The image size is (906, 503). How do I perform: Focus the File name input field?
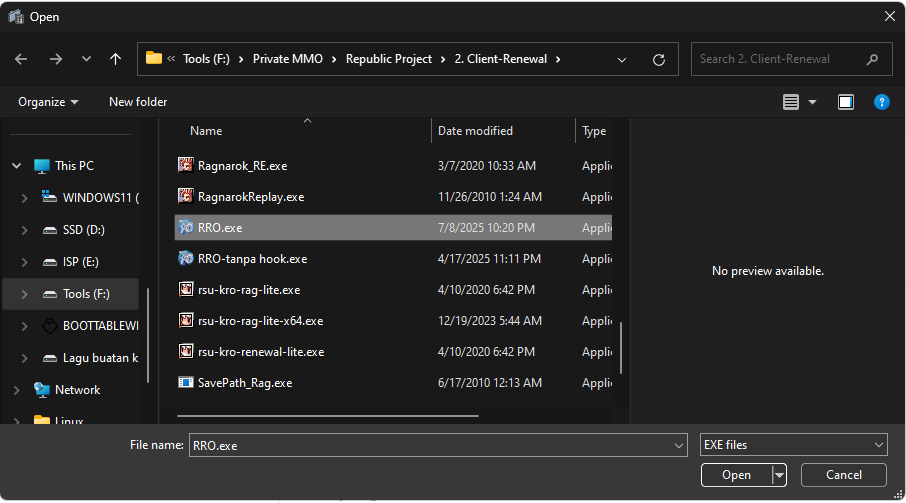click(429, 445)
